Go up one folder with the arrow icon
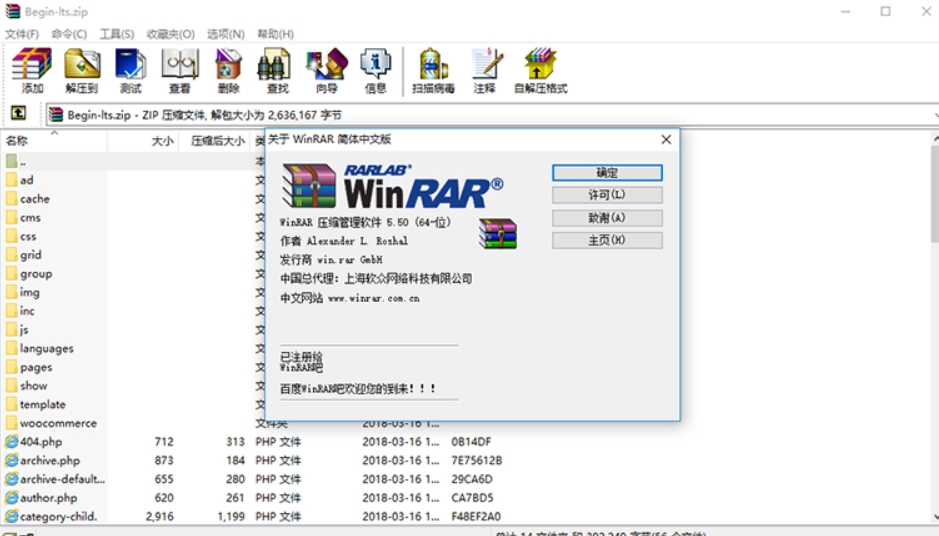Screen dimensions: 939x536 [19, 113]
